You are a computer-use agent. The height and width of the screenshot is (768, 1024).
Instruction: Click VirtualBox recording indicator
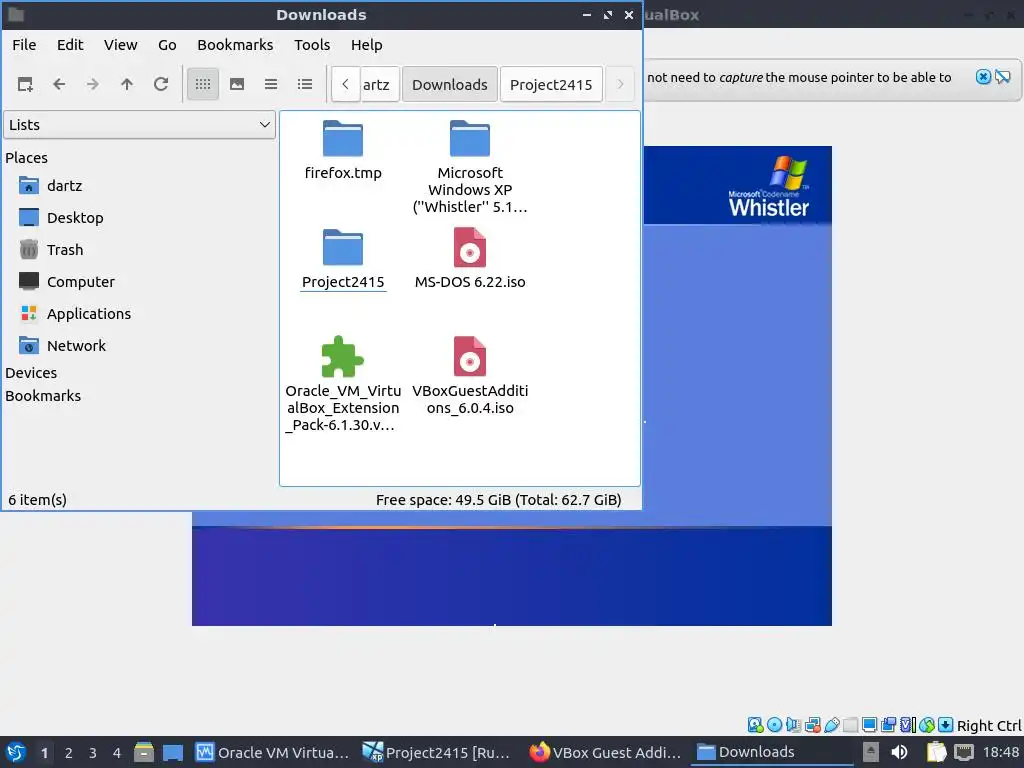[888, 725]
